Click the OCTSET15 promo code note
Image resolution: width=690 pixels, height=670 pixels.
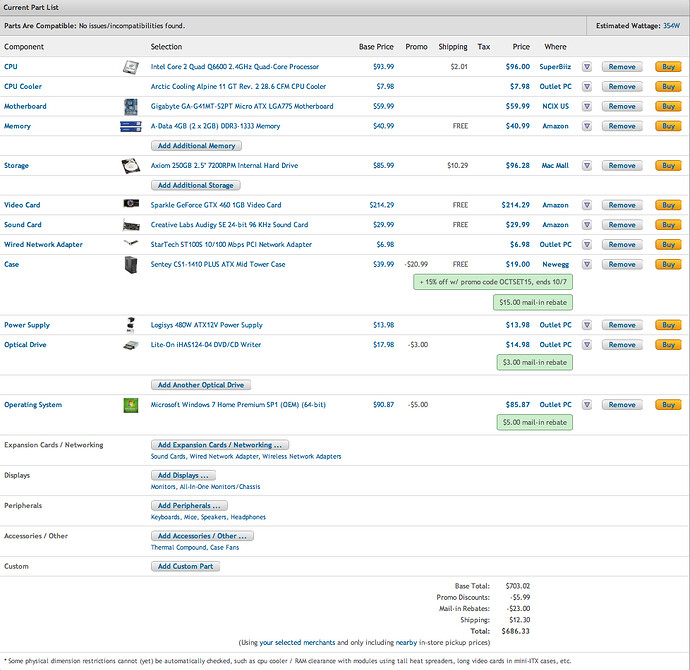[493, 282]
